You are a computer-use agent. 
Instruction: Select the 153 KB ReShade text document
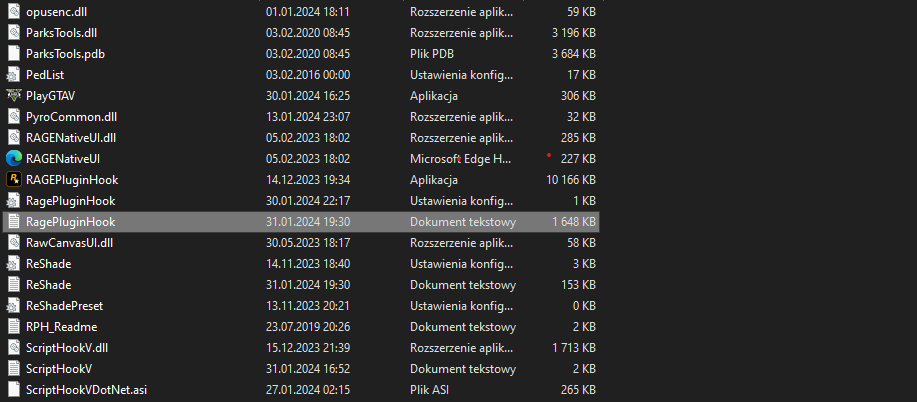tap(48, 285)
